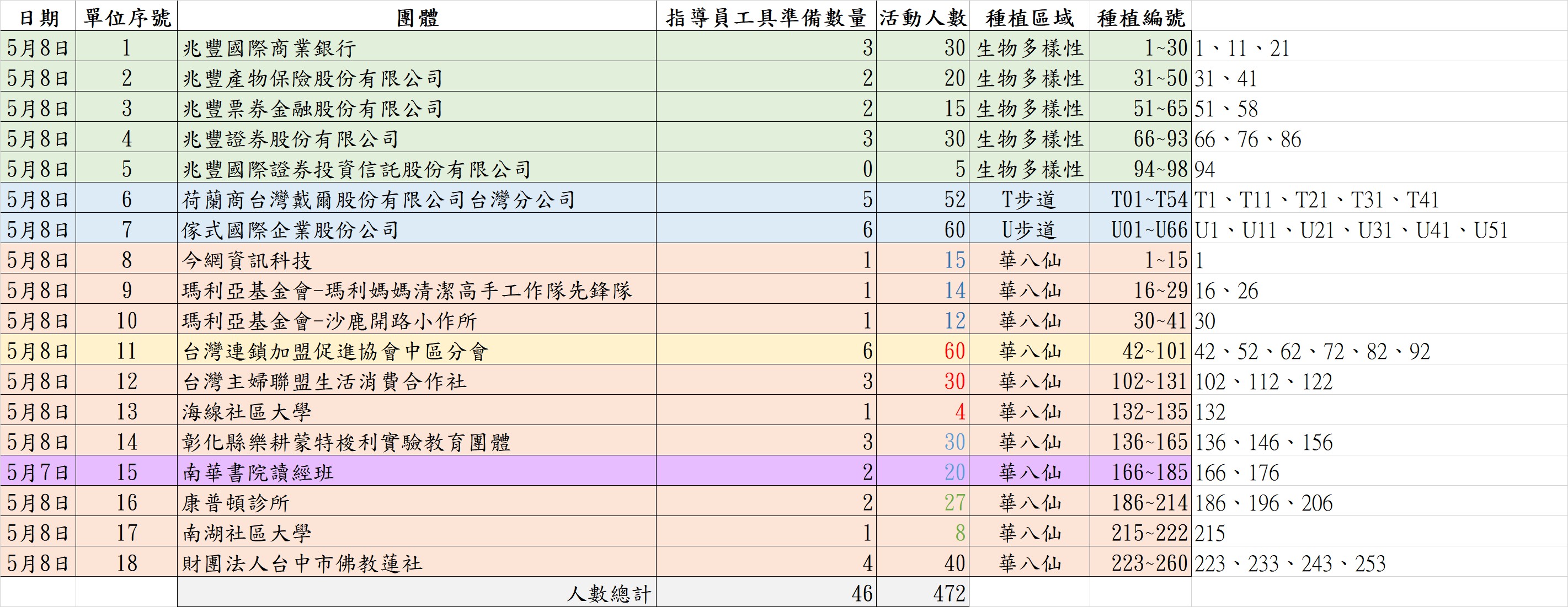1568x607 pixels.
Task: Select the 活動人數 header cell
Action: (x=923, y=17)
